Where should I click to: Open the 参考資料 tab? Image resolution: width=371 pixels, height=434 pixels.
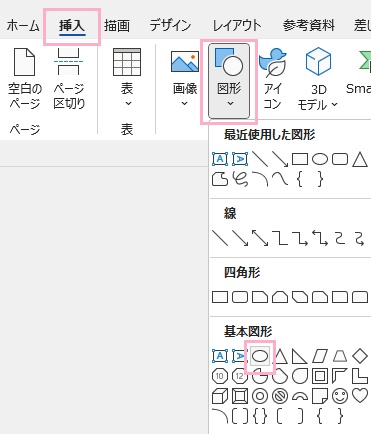(309, 26)
